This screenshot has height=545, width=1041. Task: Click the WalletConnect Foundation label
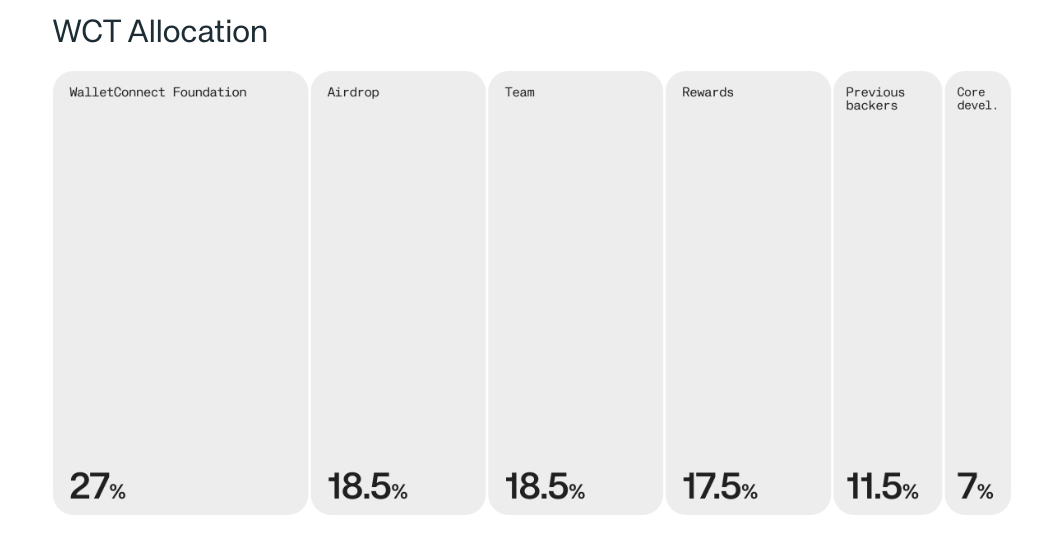(158, 92)
